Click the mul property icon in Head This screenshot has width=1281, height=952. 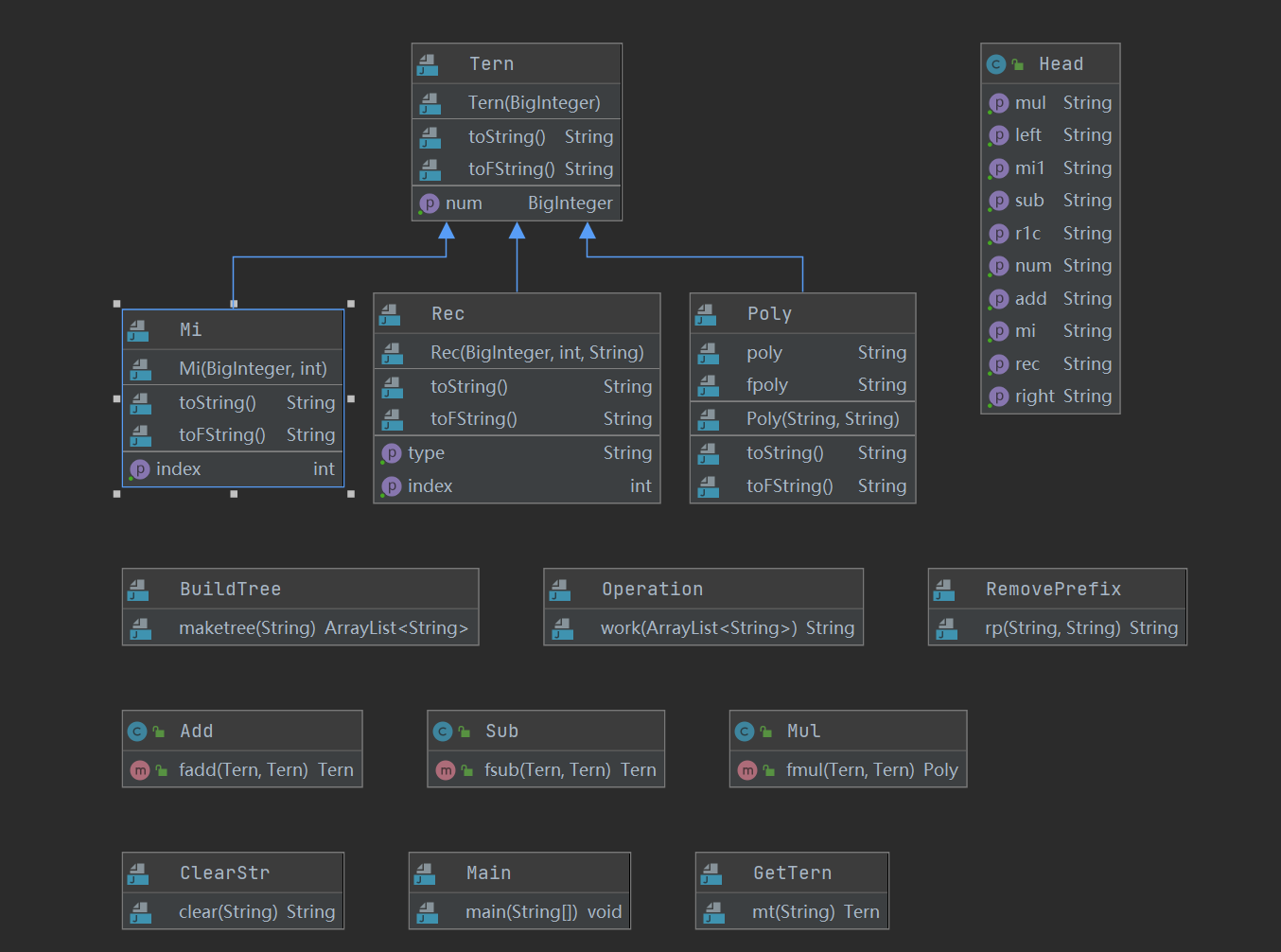click(x=998, y=103)
